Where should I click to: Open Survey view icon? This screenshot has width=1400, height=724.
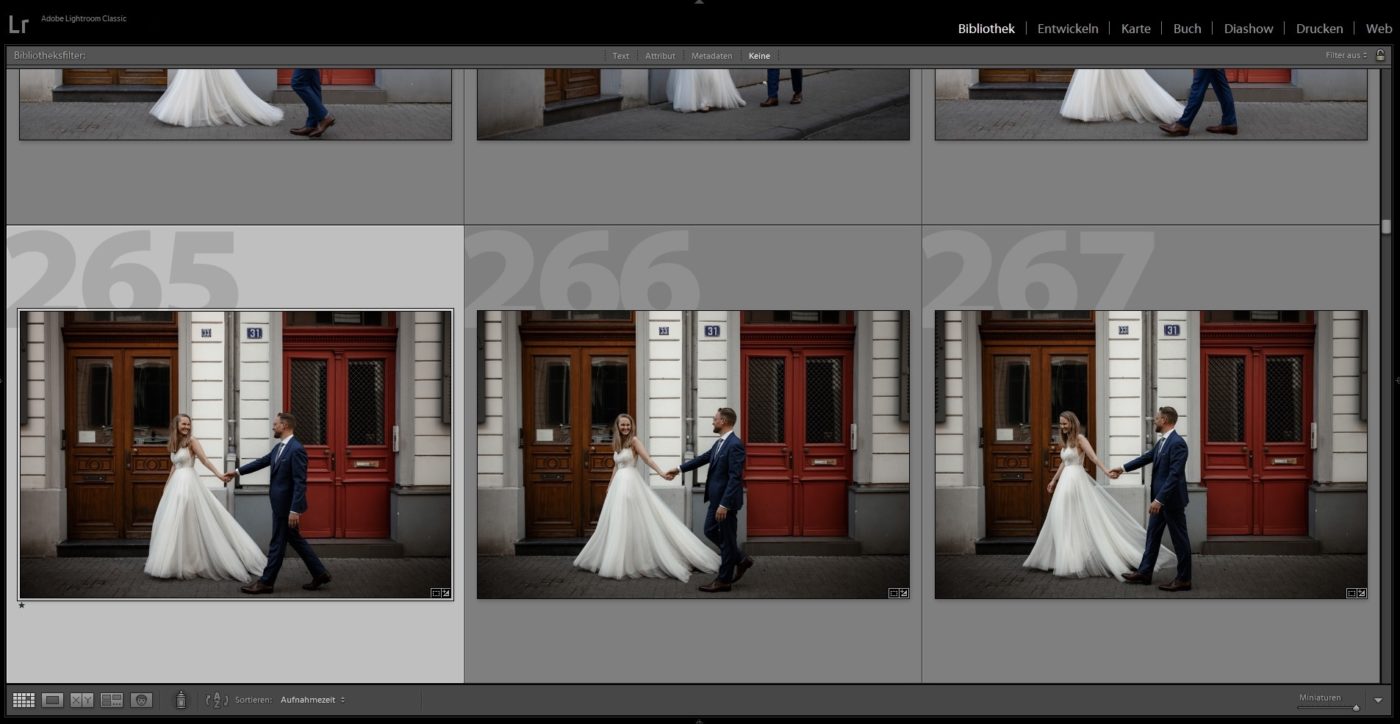(111, 700)
